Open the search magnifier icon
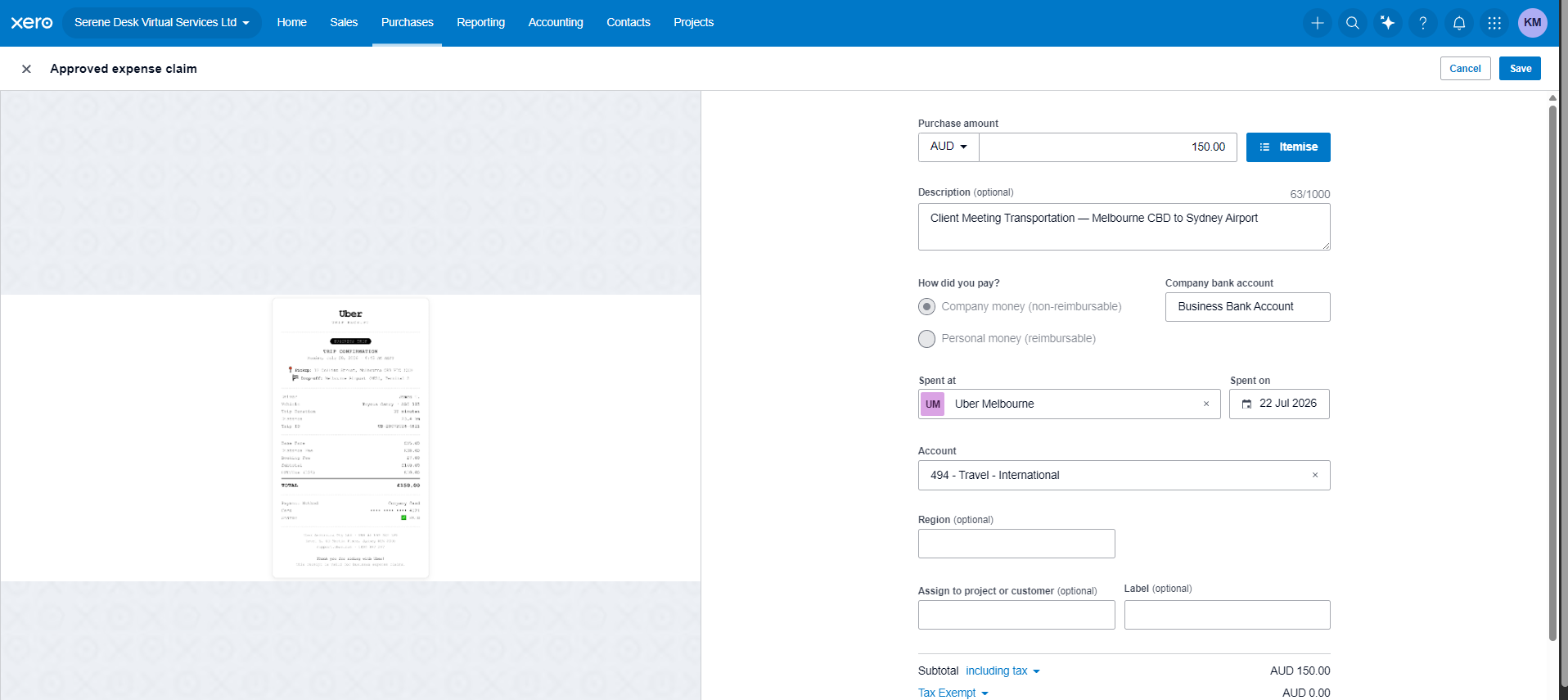This screenshot has height=700, width=1568. (1353, 23)
